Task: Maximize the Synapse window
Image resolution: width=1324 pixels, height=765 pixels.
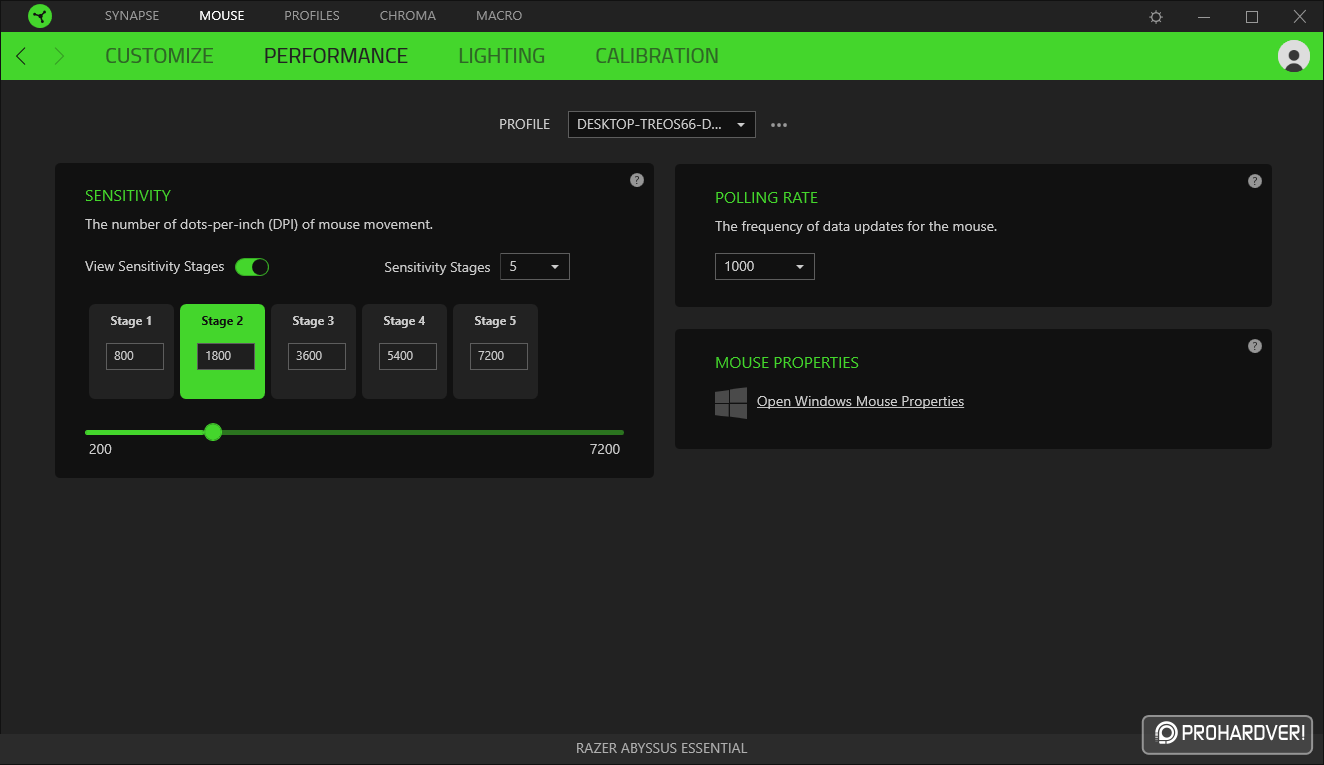Action: [x=1252, y=17]
